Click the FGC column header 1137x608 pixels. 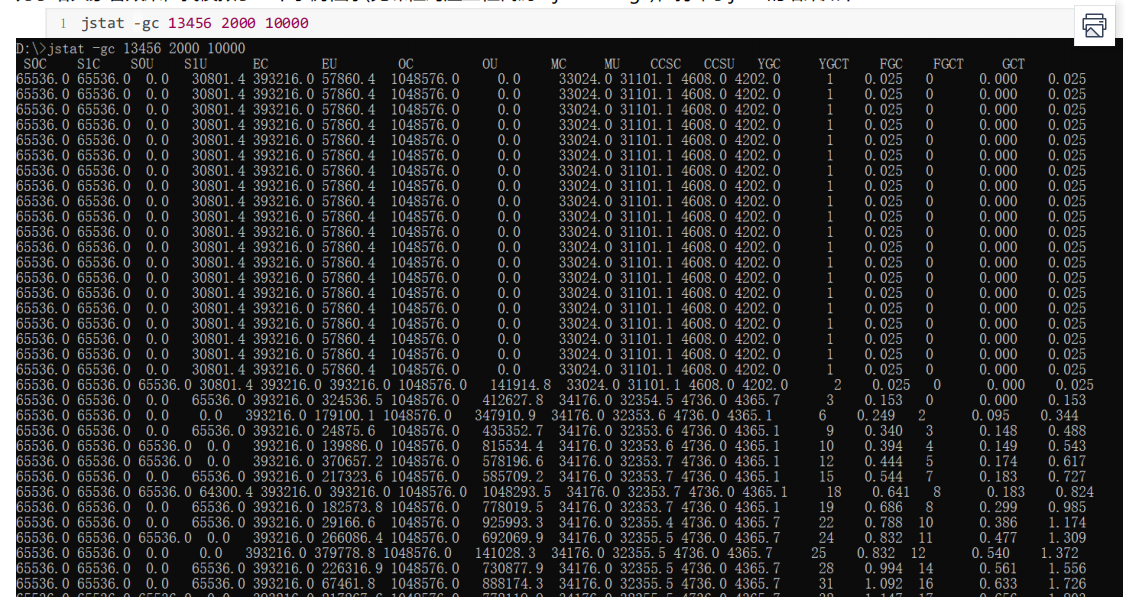tap(890, 64)
